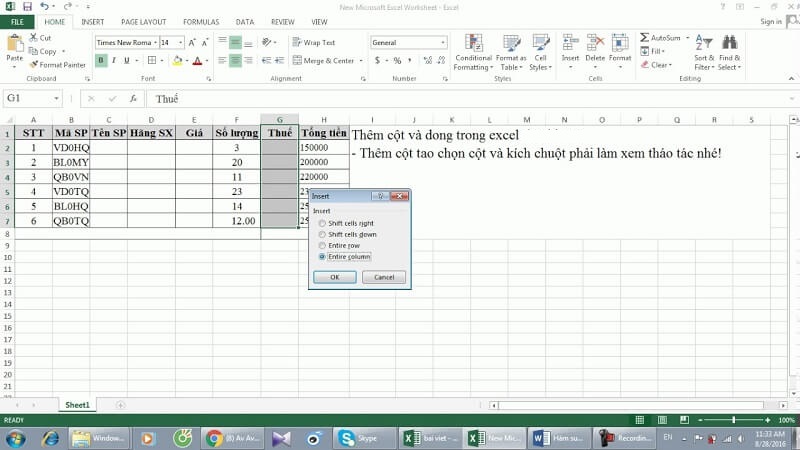Click the percent style icon
This screenshot has width=800, height=450.
(x=397, y=60)
